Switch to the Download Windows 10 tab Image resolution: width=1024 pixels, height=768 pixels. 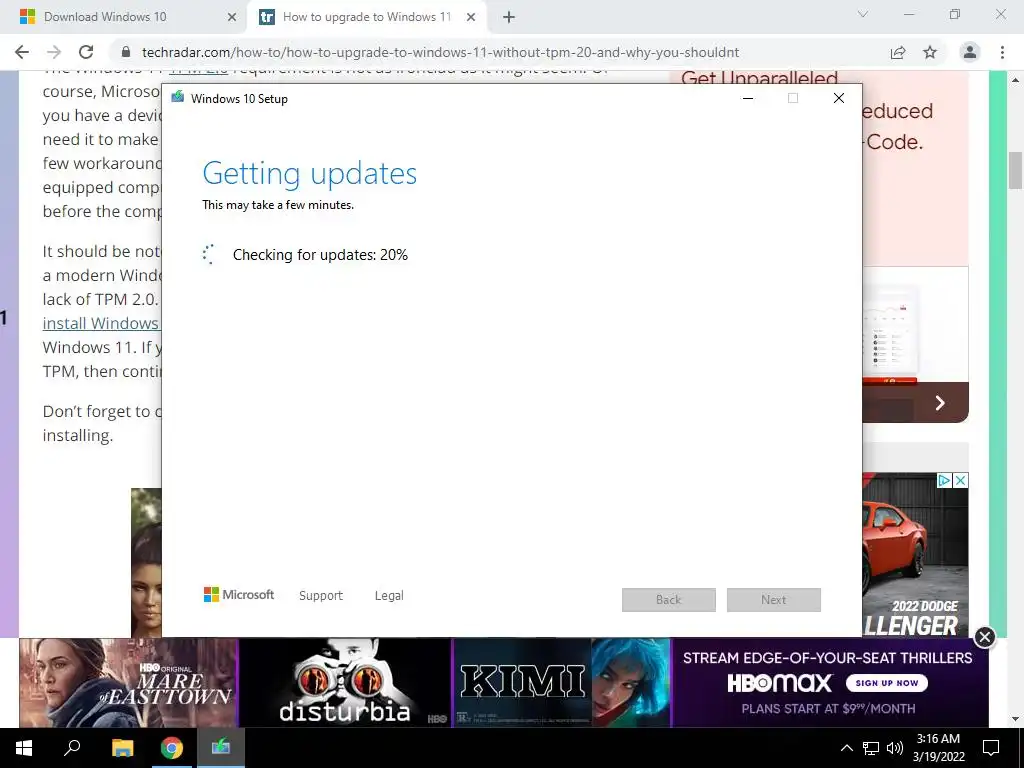tap(124, 18)
